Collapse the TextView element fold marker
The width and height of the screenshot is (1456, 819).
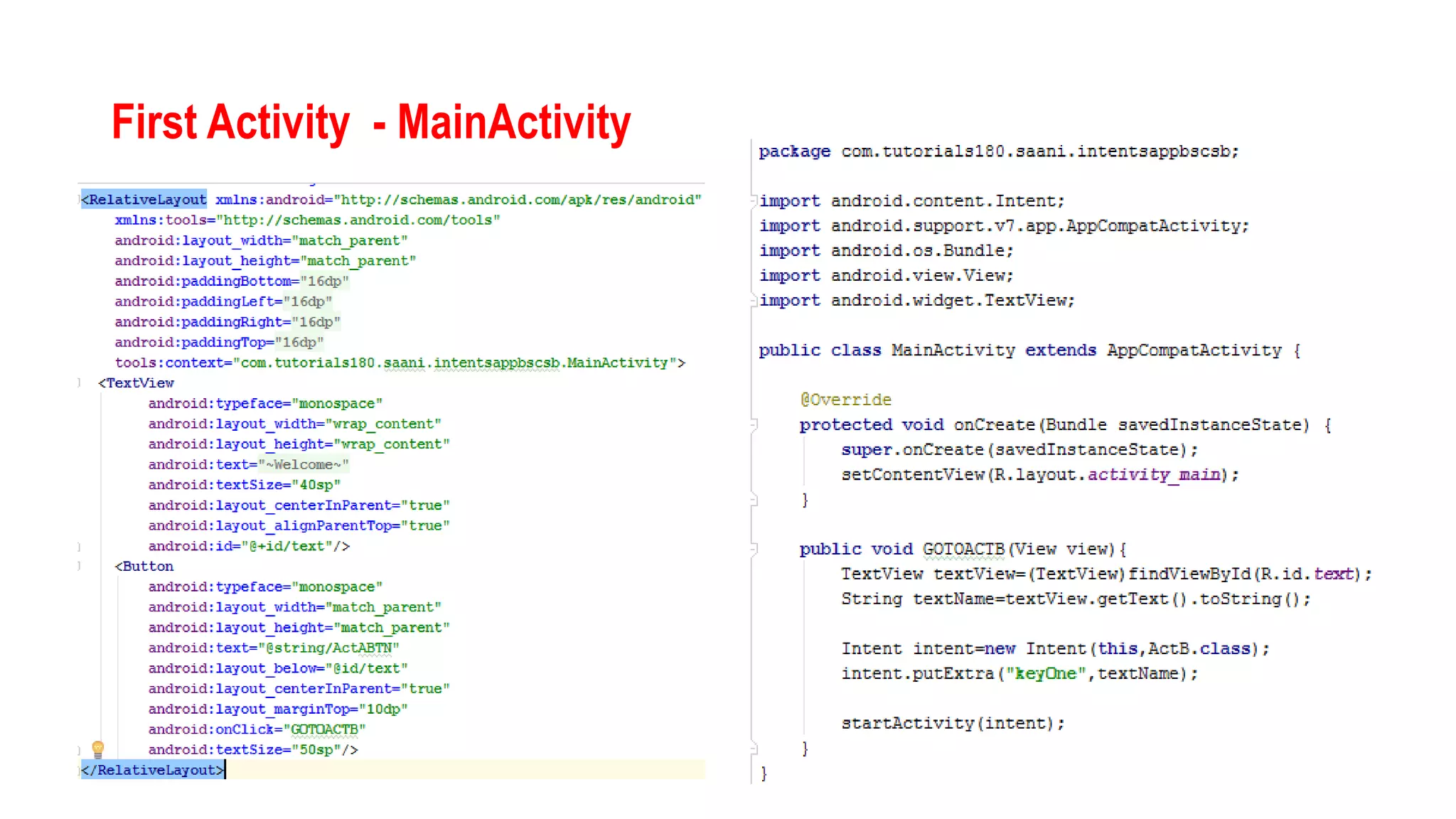[79, 382]
